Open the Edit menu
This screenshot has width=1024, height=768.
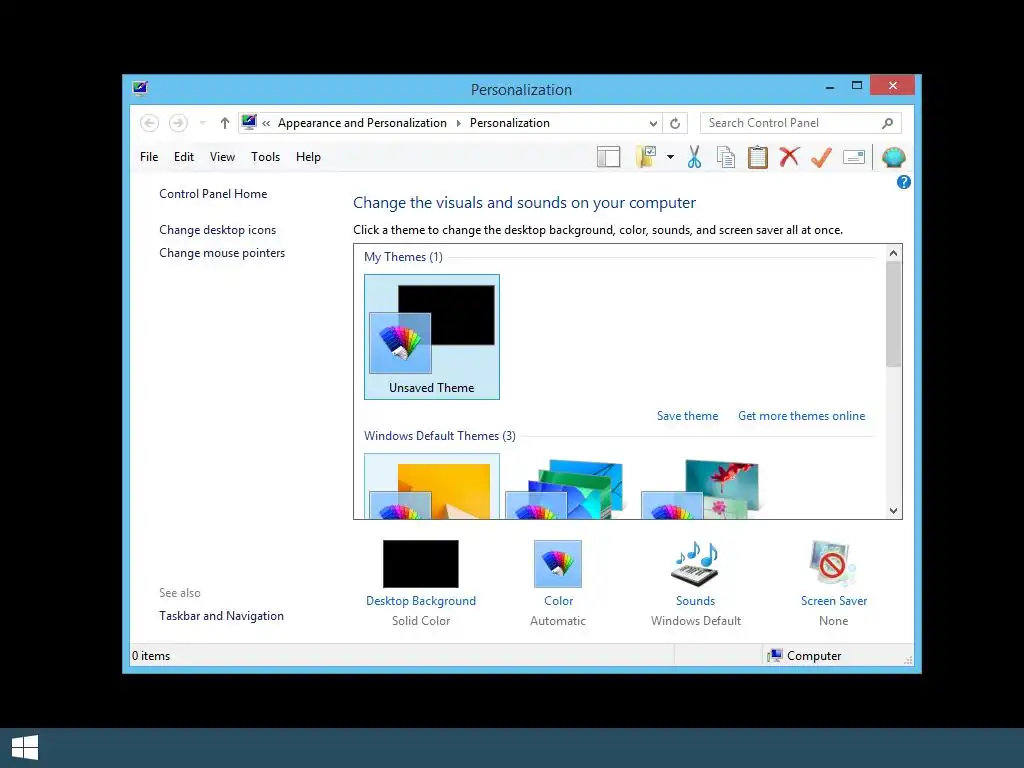click(x=184, y=157)
